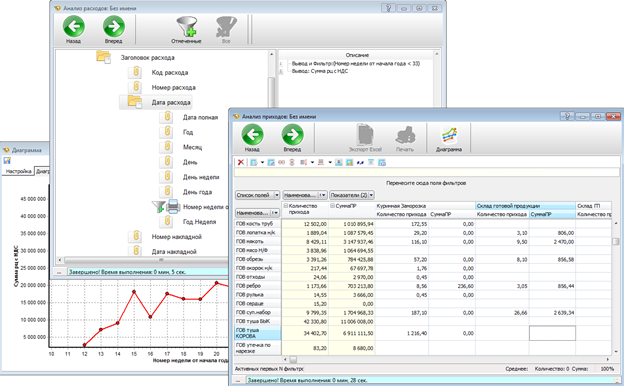
Task: Click Куриная Заморозка column header
Action: click(425, 206)
